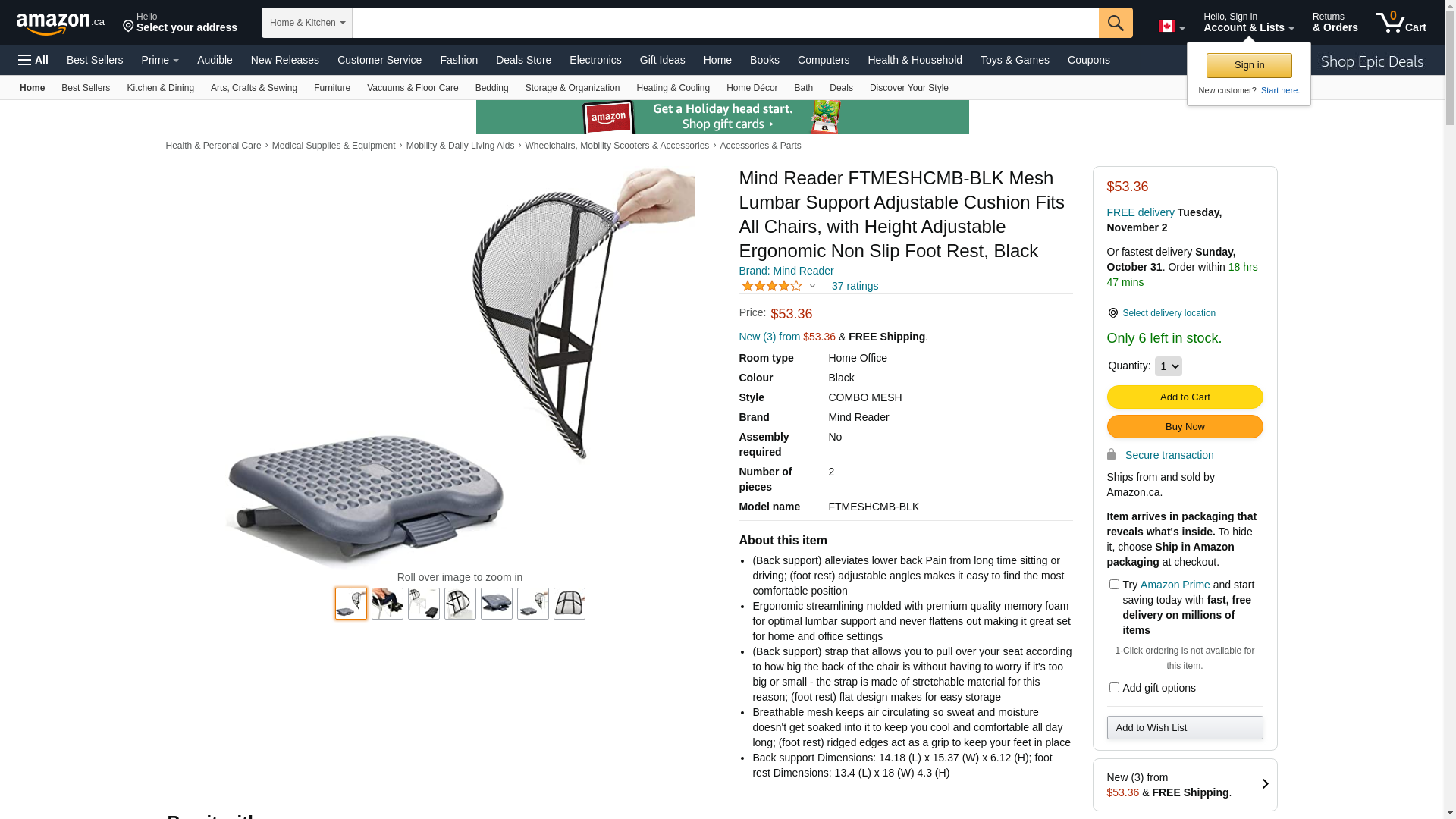Open the 37 ratings link

855,286
